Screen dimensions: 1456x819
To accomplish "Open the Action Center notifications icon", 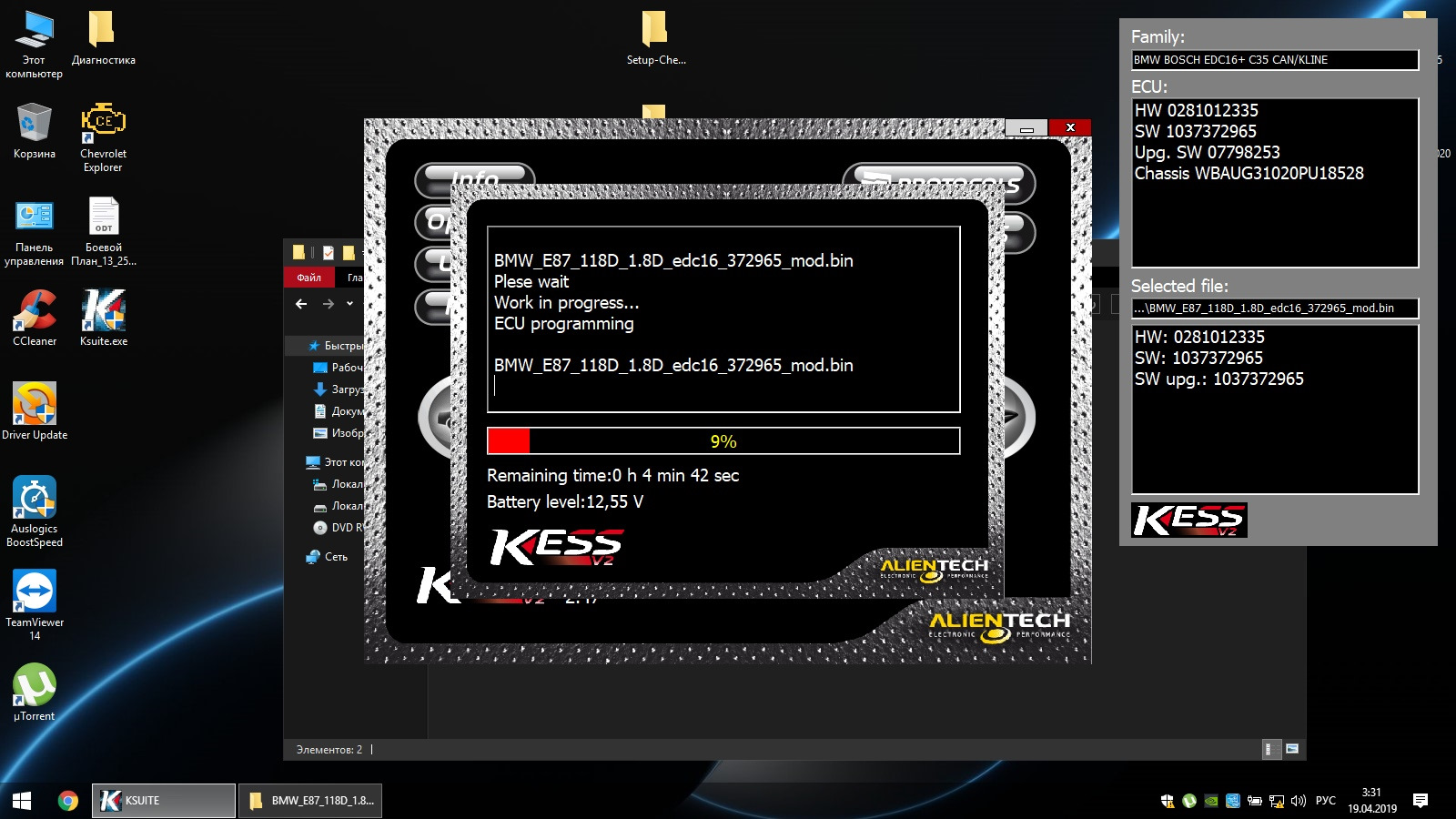I will pyautogui.click(x=1421, y=801).
